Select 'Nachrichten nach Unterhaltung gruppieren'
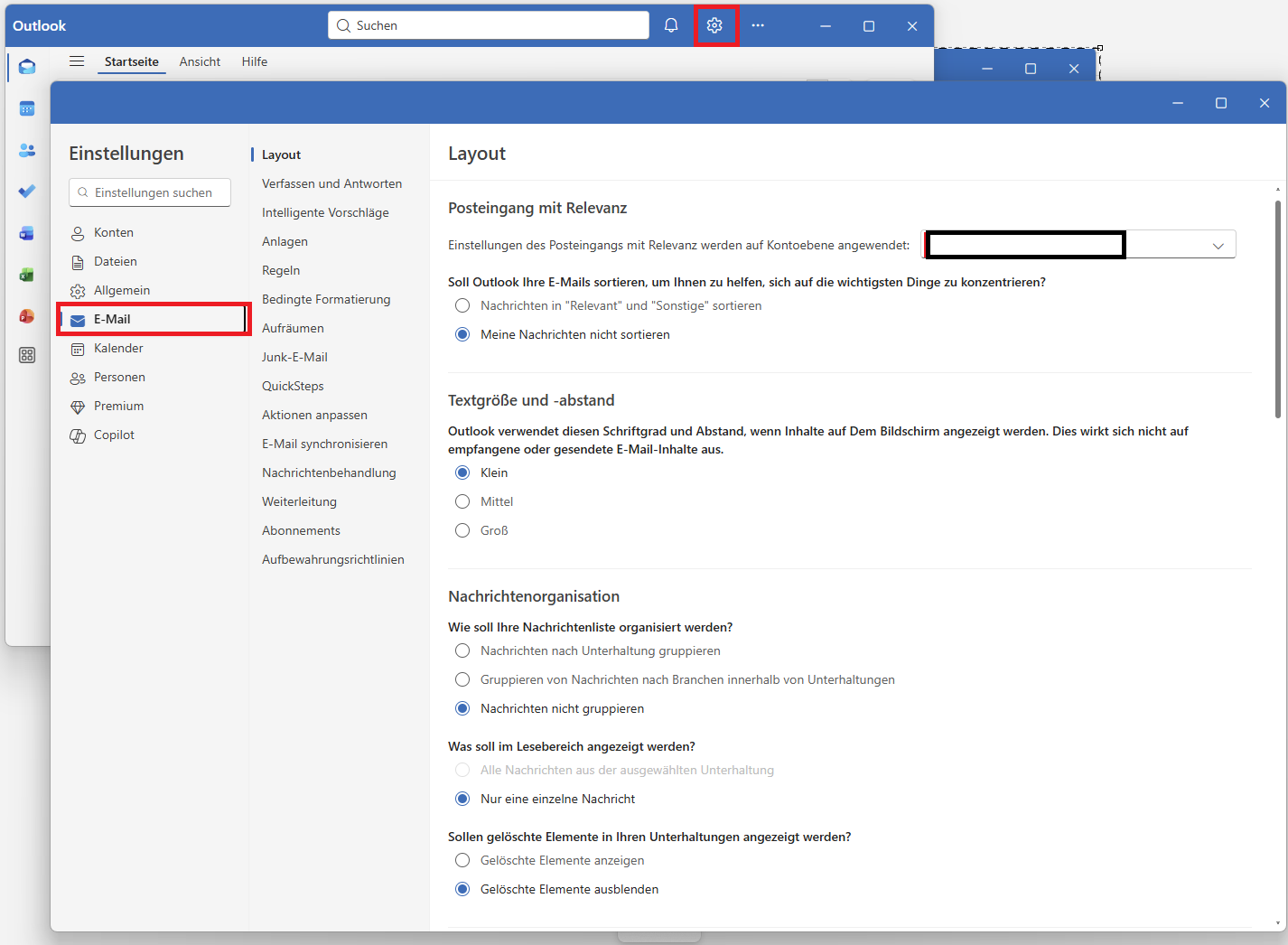This screenshot has width=1288, height=945. coord(462,650)
